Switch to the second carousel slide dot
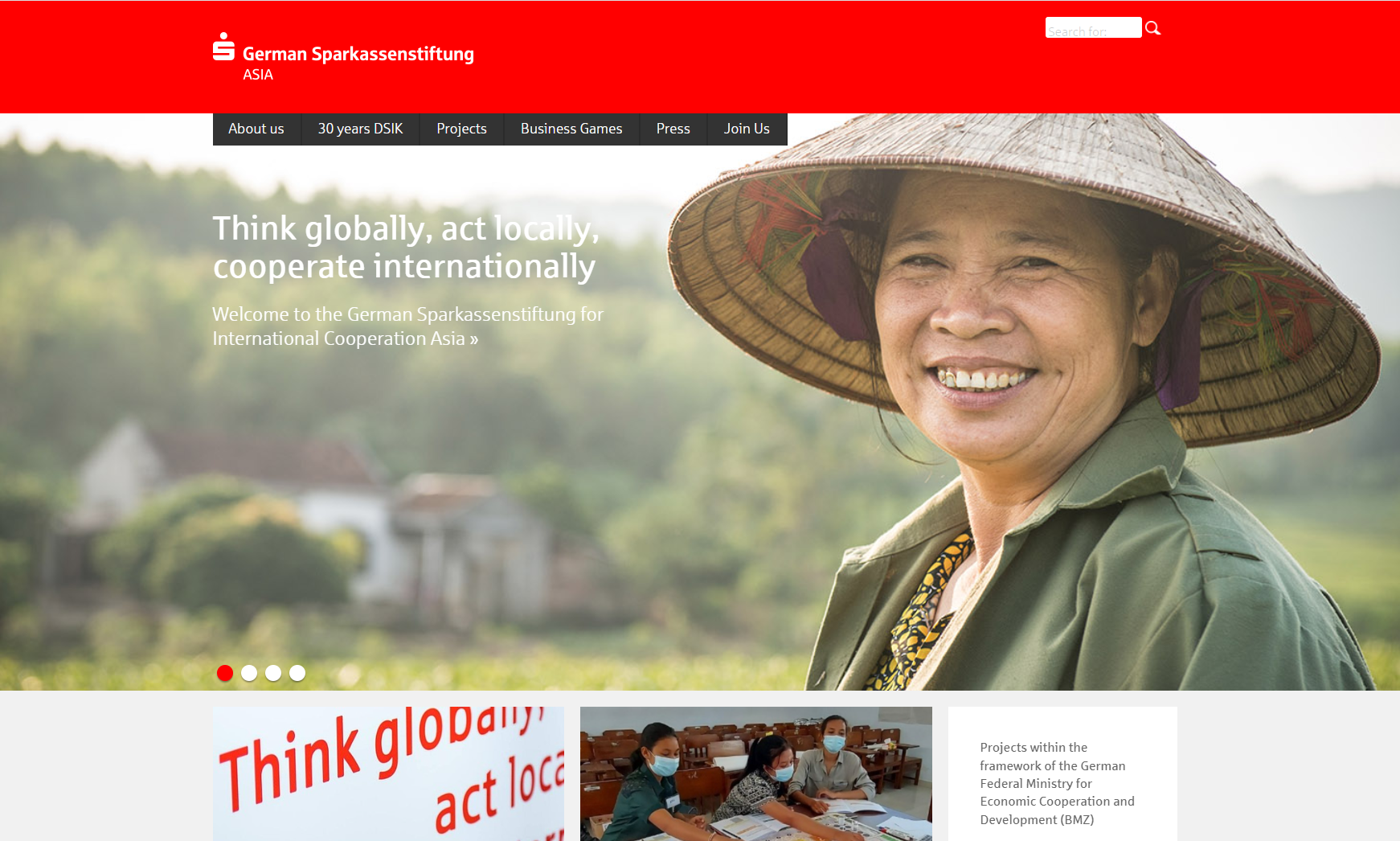 249,673
